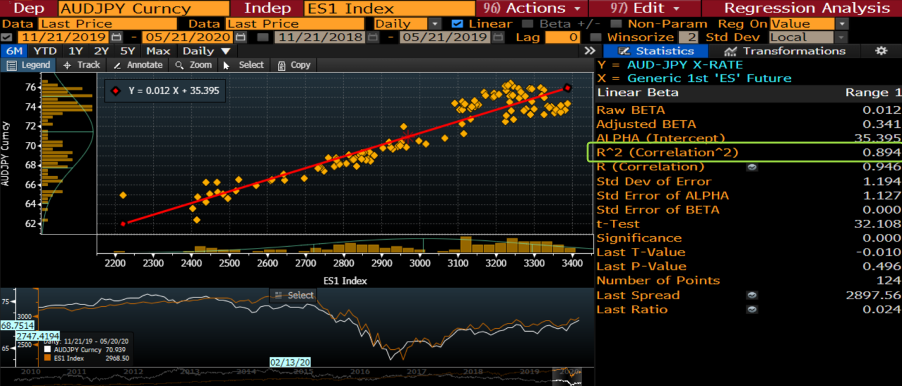Click red diamond in regression equation legend
Viewport: 902px width, 386px height.
[117, 91]
